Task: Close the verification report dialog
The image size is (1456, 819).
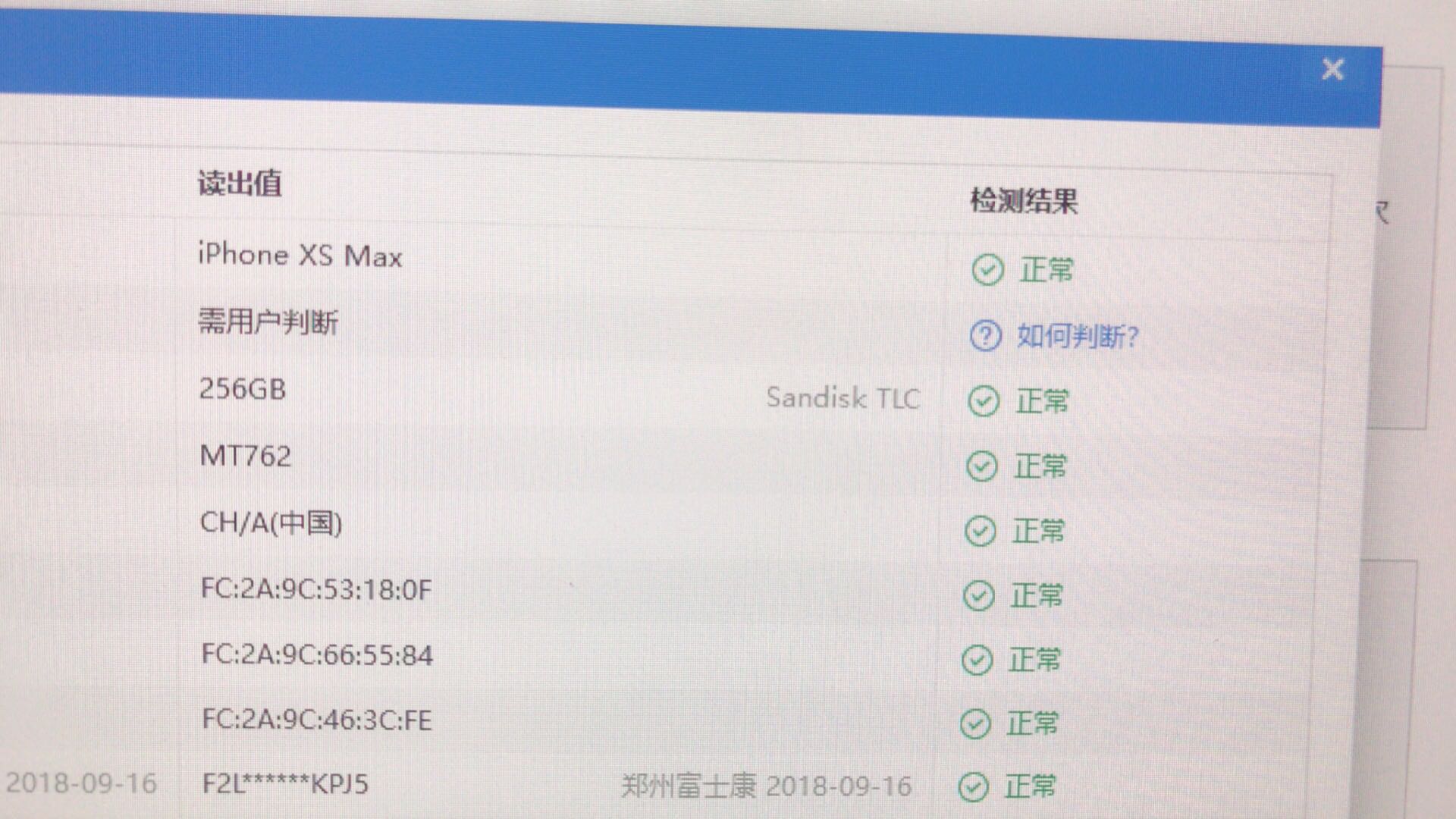Action: 1332,70
